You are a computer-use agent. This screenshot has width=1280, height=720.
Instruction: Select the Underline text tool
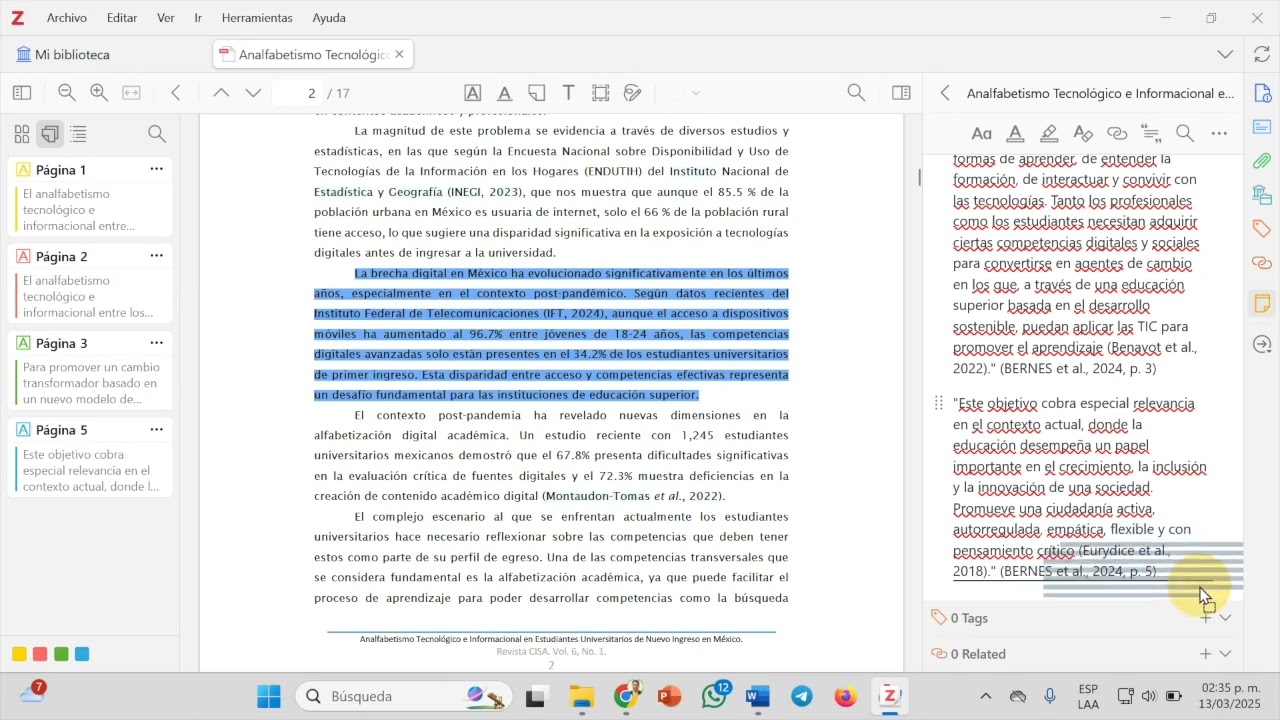tap(505, 93)
